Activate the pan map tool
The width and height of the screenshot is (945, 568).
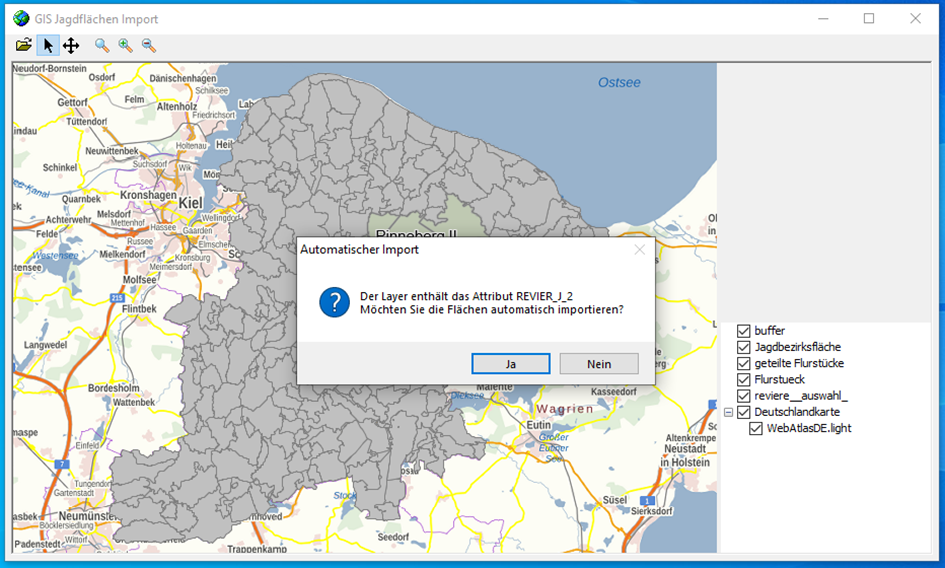pos(71,45)
